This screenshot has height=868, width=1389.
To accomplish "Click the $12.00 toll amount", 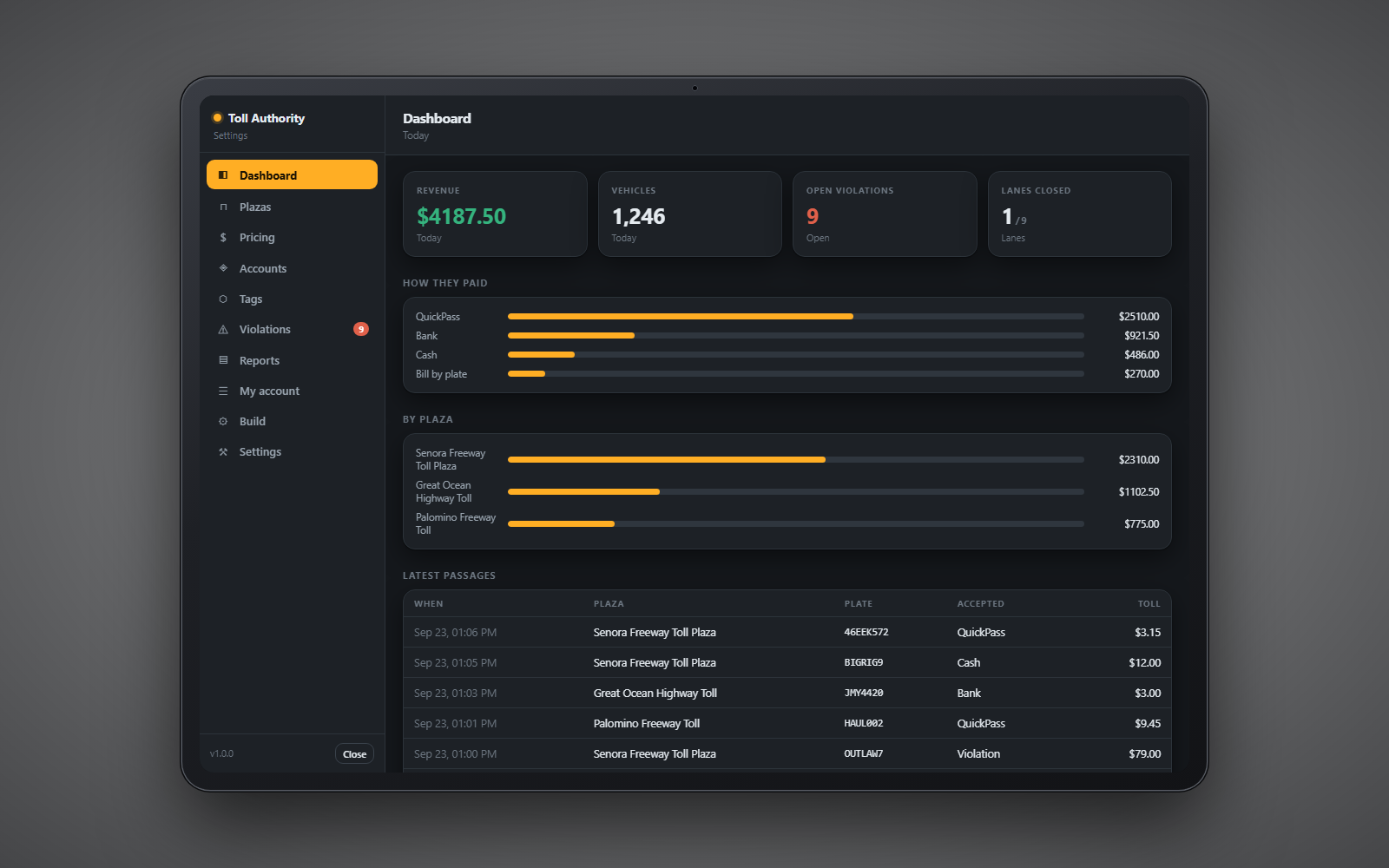I will 1144,663.
